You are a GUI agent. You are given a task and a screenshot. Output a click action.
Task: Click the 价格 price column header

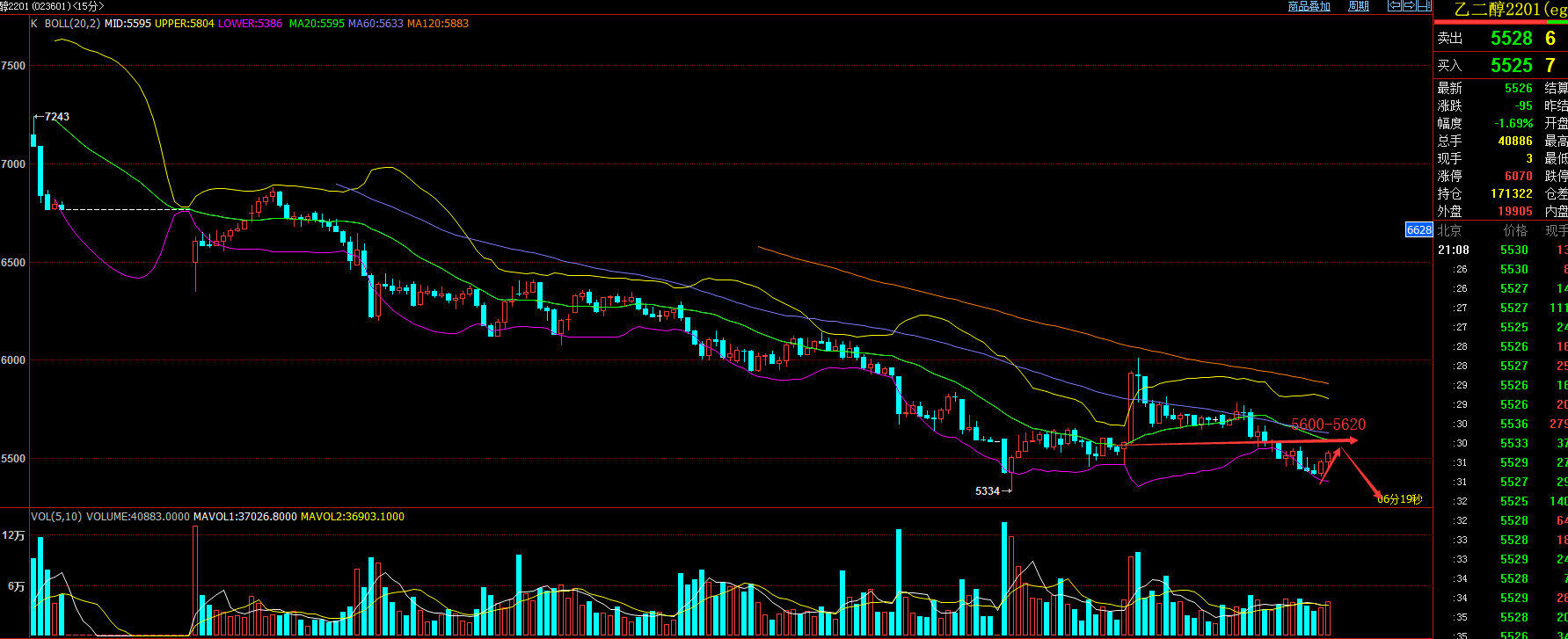click(1515, 231)
